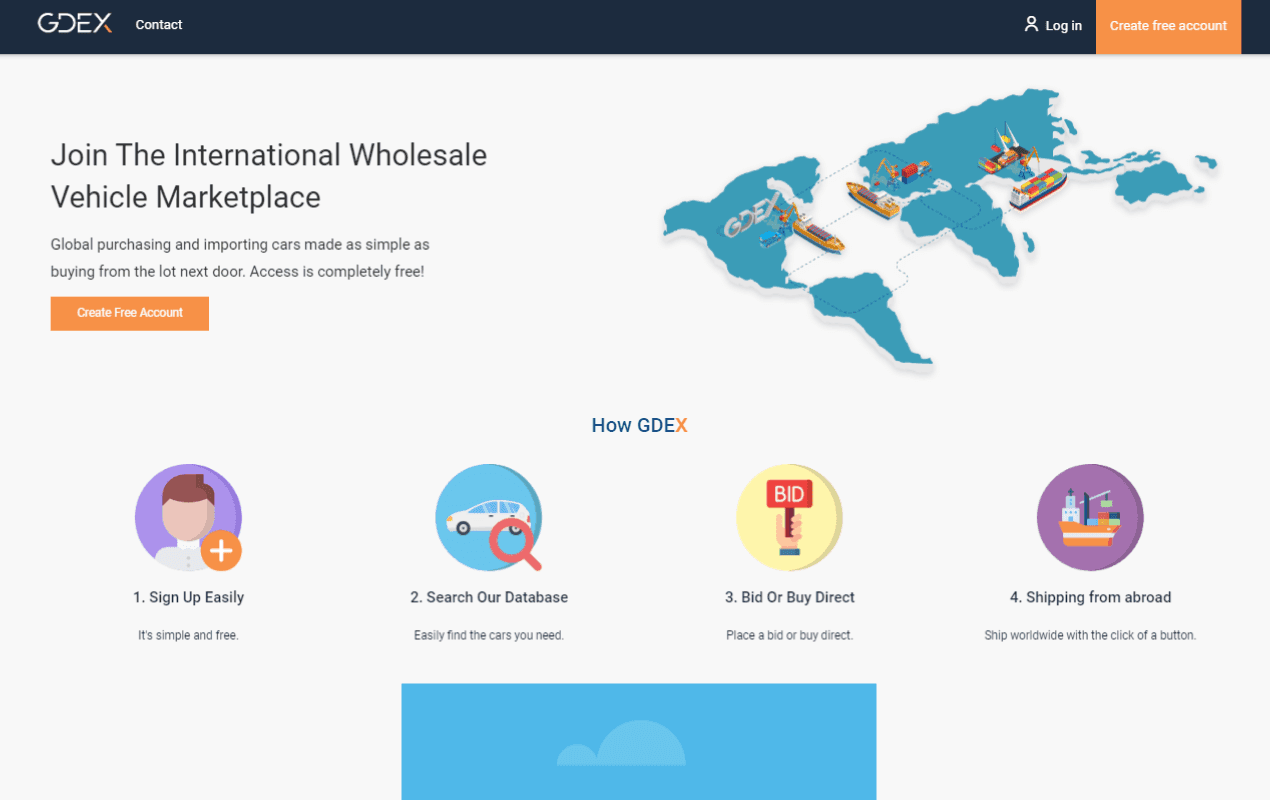
Task: Open the Contact page
Action: click(x=159, y=25)
